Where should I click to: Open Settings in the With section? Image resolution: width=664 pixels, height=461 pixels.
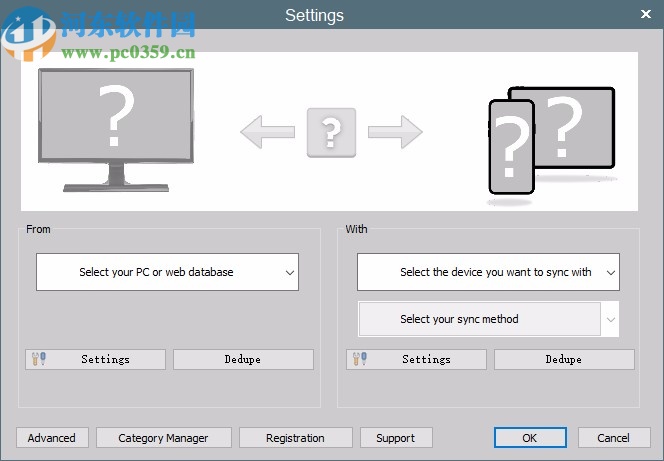coord(416,359)
